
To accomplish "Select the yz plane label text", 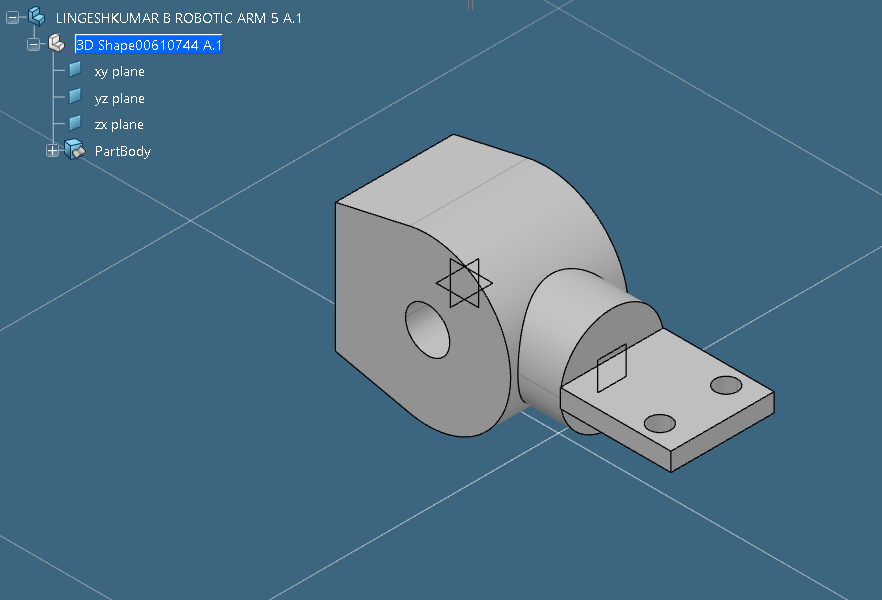I will coord(118,98).
